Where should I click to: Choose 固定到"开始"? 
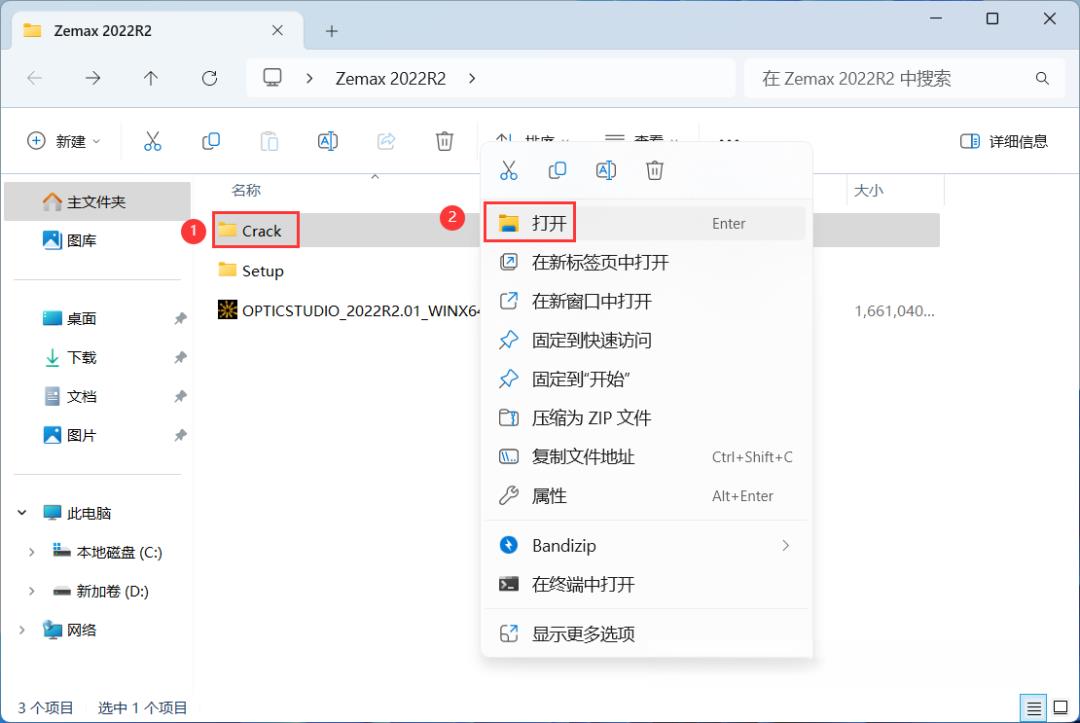click(x=645, y=379)
